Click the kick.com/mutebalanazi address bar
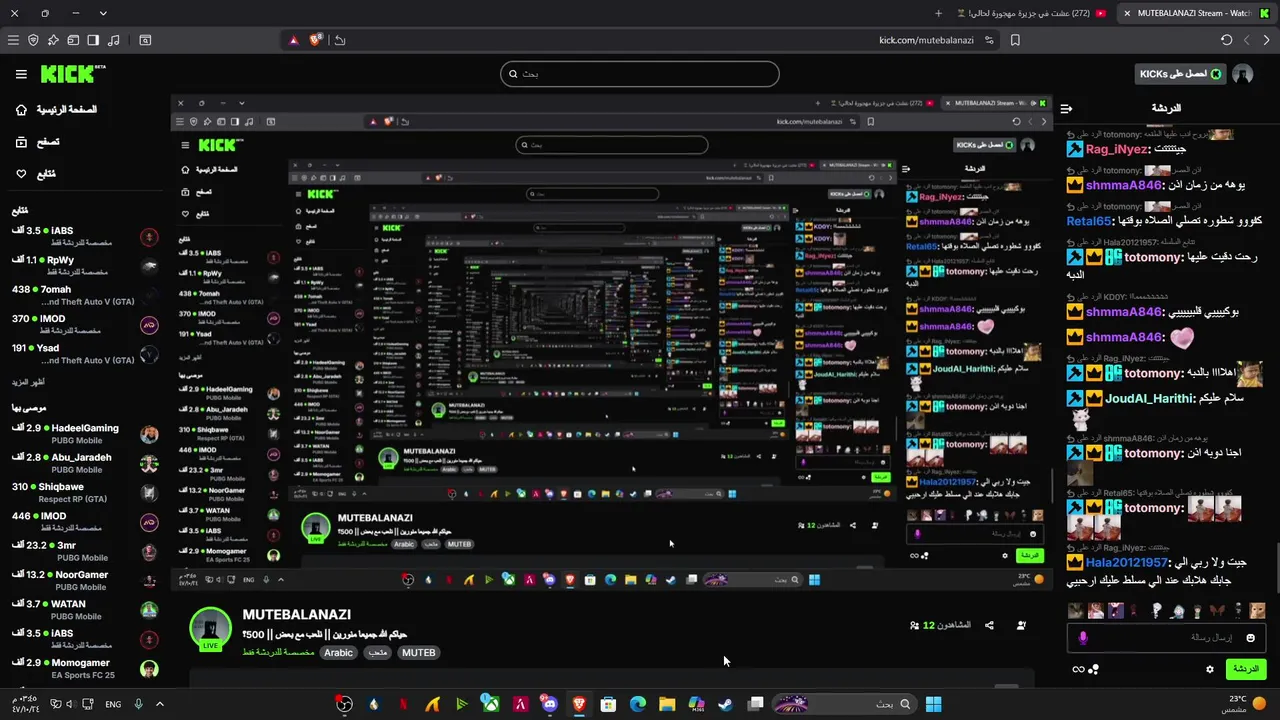The width and height of the screenshot is (1280, 720). (926, 40)
